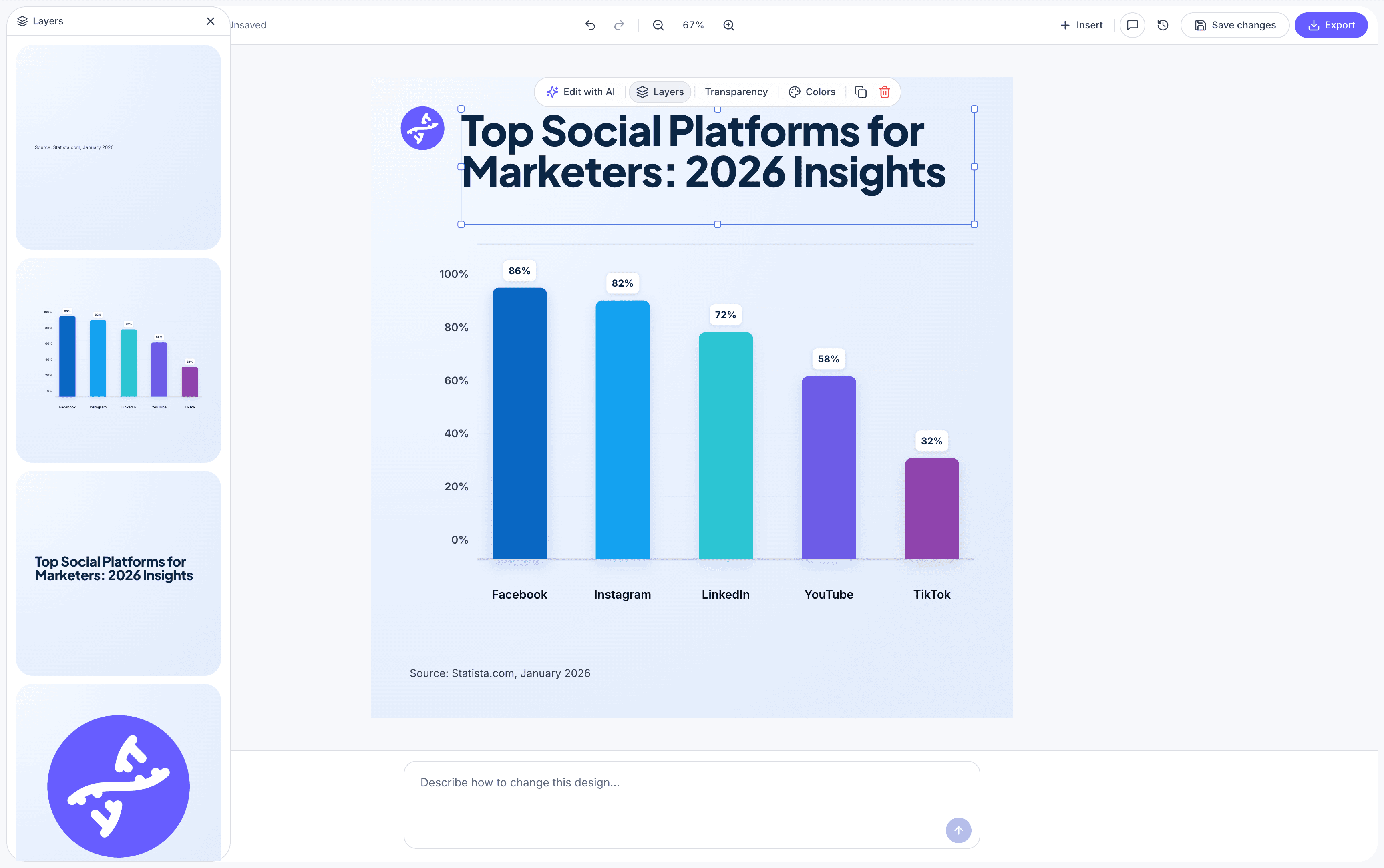The width and height of the screenshot is (1384, 868).
Task: Click the 82% value label
Action: click(622, 283)
